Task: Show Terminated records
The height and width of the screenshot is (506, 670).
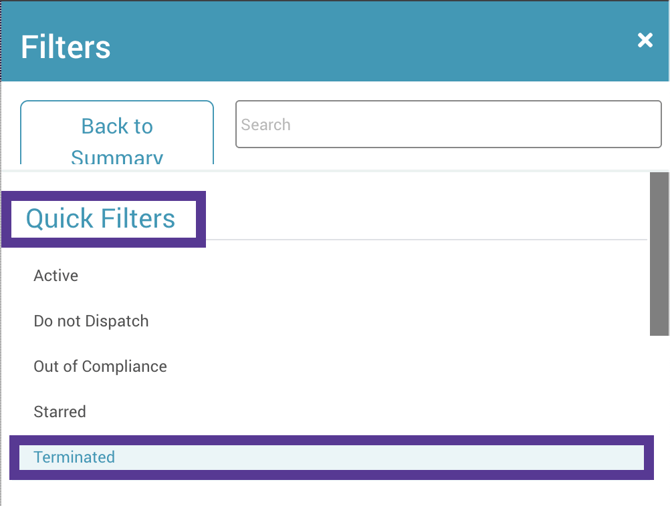Action: (x=75, y=457)
